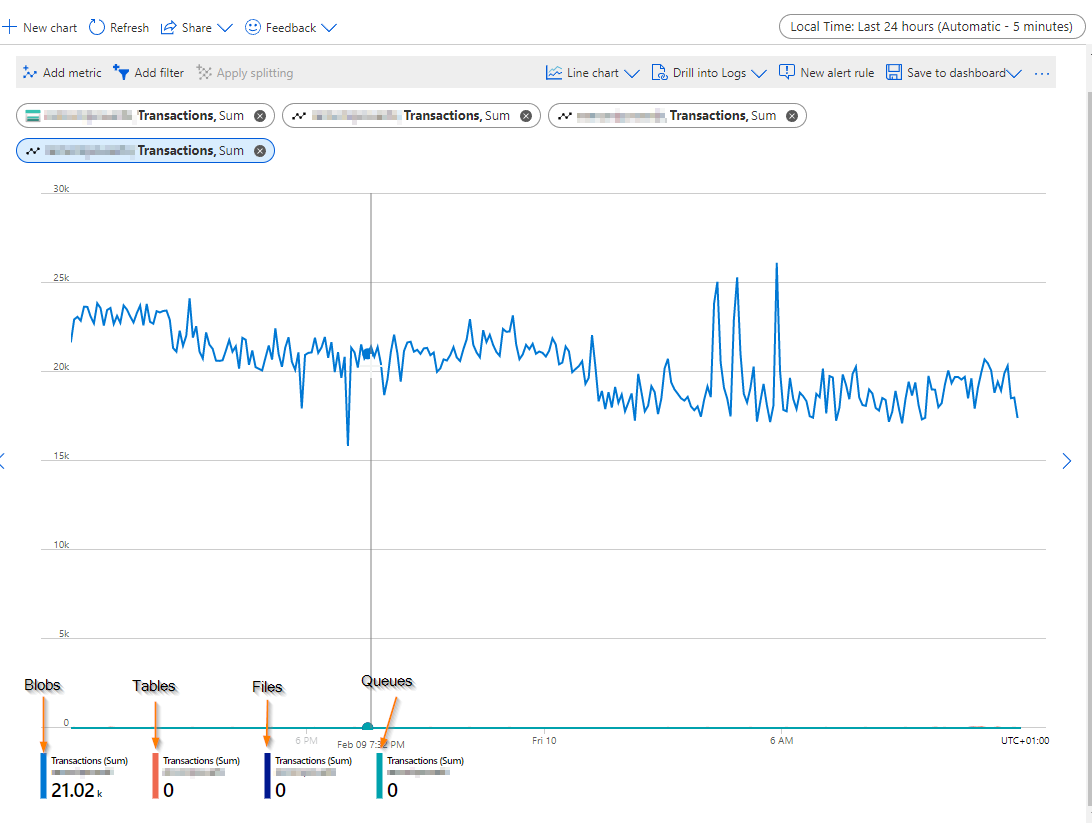Screen dimensions: 1092x835
Task: Click the Feedback smiley icon
Action: coord(253,27)
